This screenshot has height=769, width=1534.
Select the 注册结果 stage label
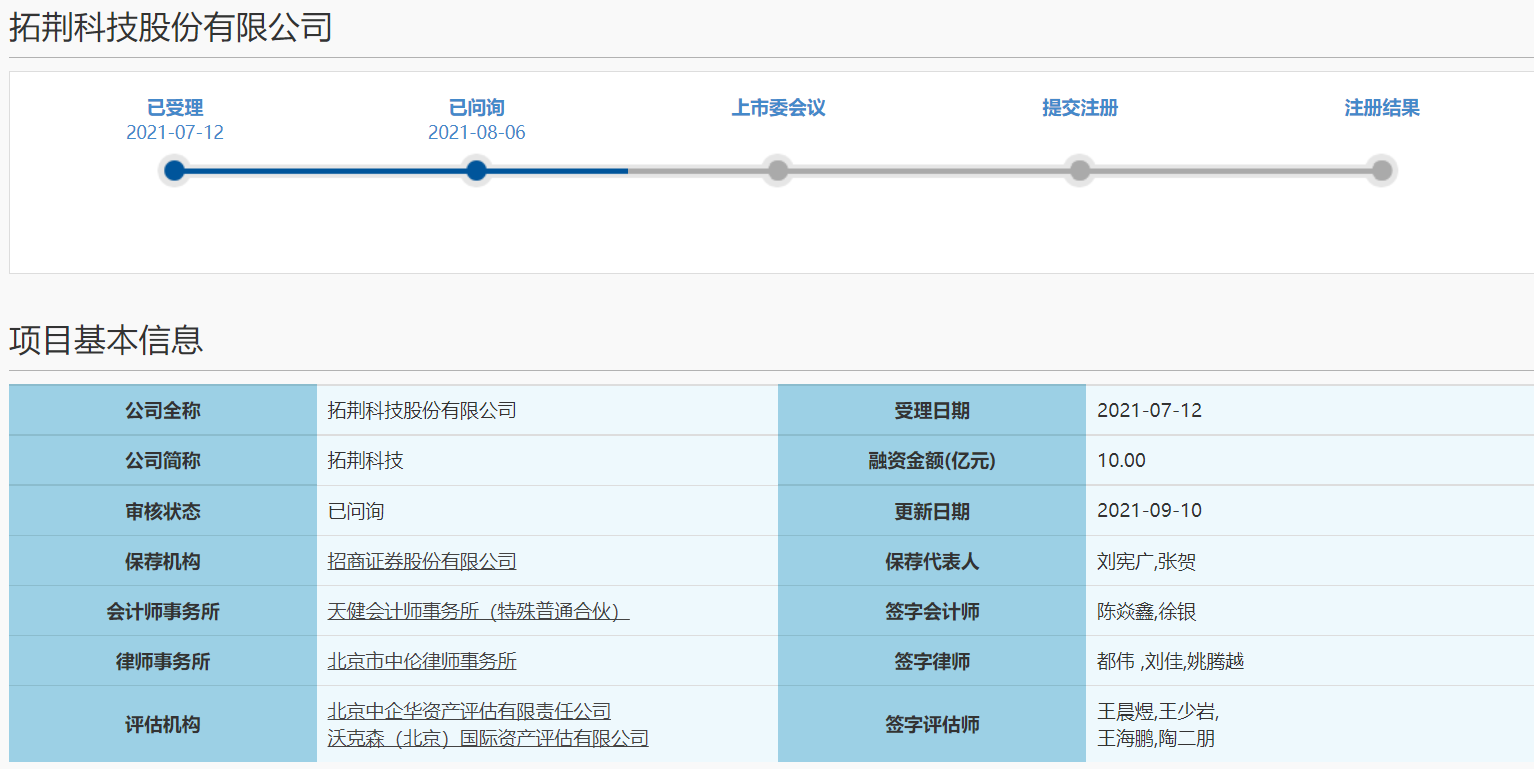[x=1382, y=108]
